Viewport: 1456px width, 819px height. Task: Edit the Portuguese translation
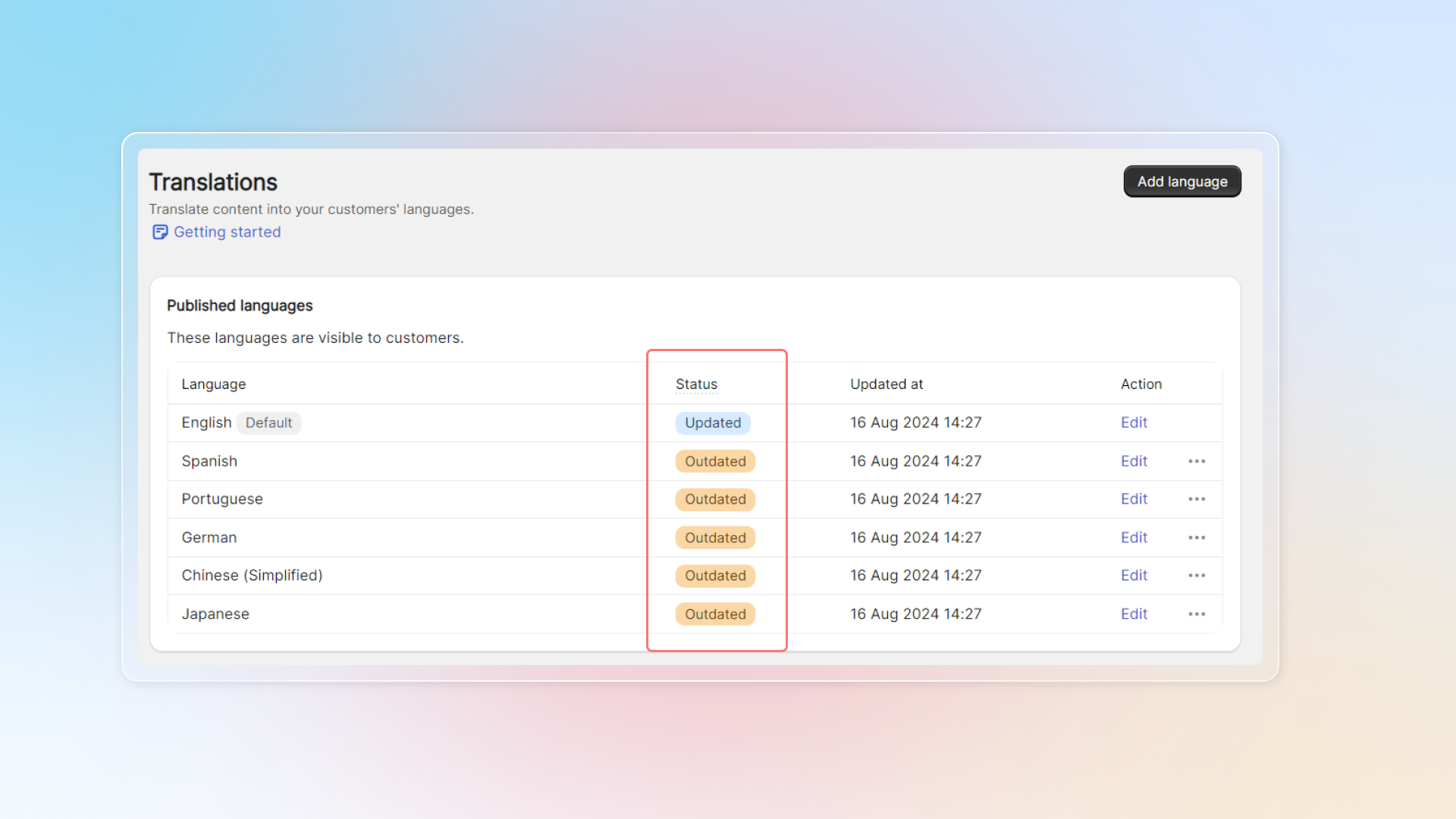pyautogui.click(x=1134, y=499)
